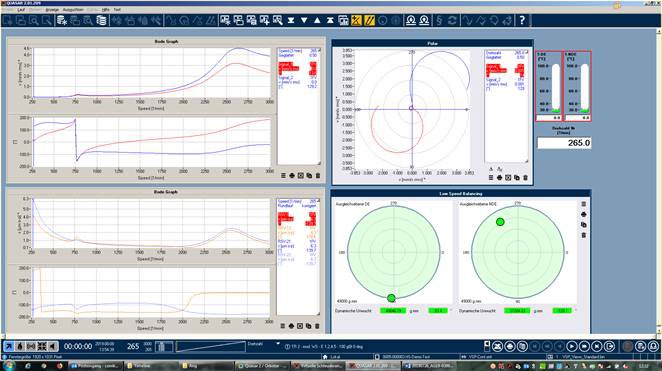Open the Hilfe menu
The image size is (662, 371).
tap(106, 9)
